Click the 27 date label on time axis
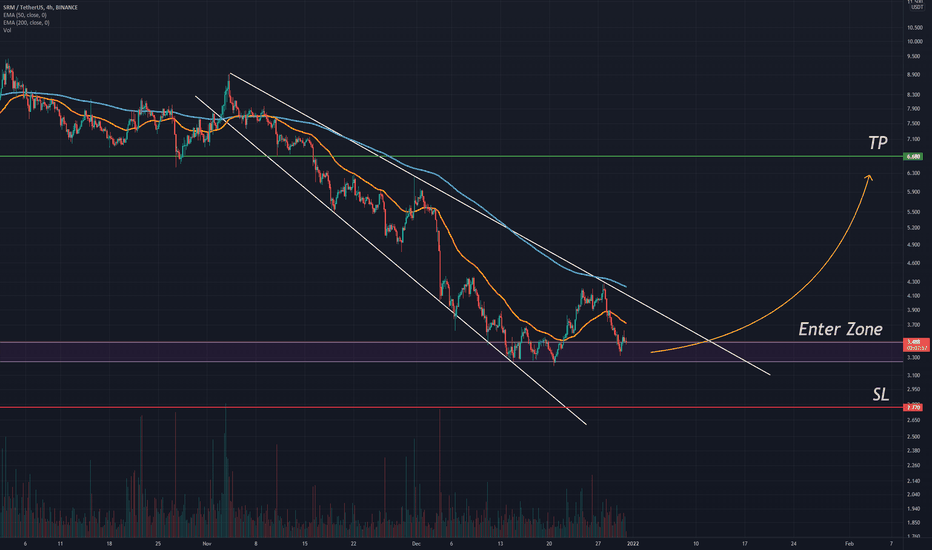 [x=598, y=543]
